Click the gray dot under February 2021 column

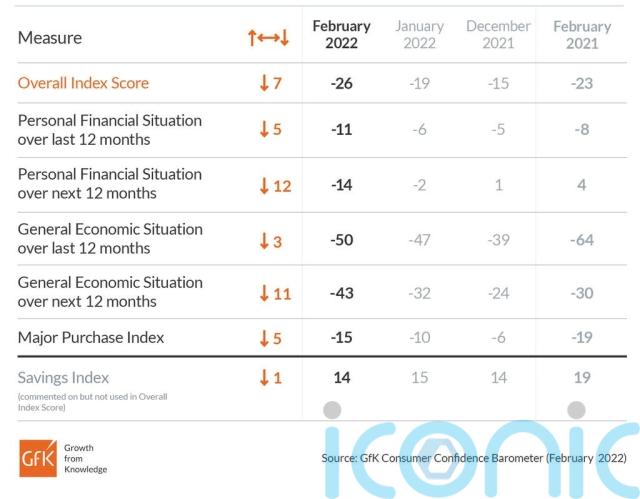576,410
